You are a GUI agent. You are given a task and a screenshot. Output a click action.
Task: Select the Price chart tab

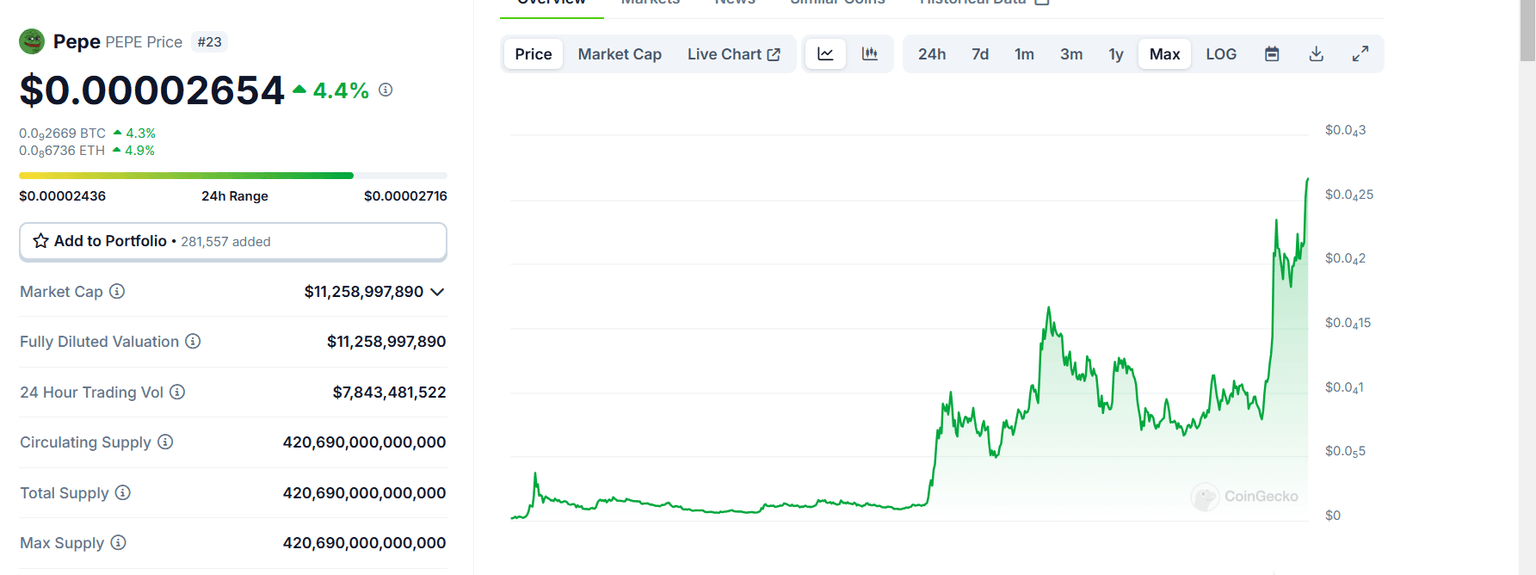533,54
